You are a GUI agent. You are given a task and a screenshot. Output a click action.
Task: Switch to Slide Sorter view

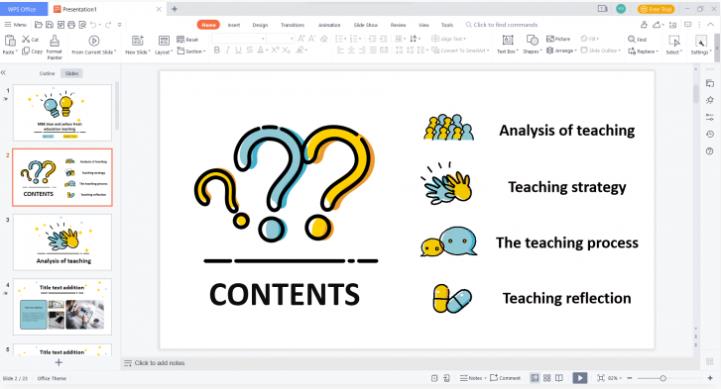click(x=547, y=378)
